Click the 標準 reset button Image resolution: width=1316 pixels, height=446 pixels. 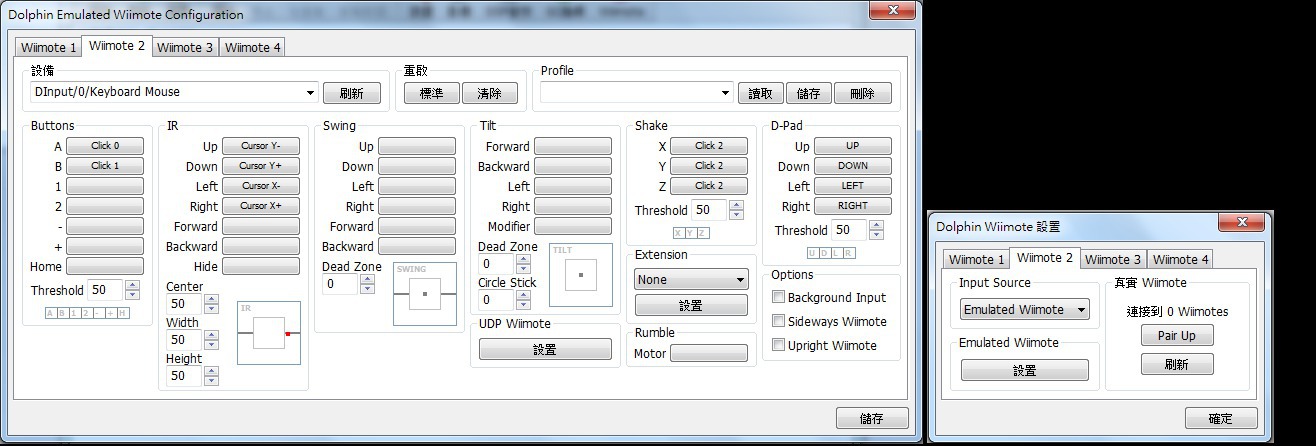point(431,93)
